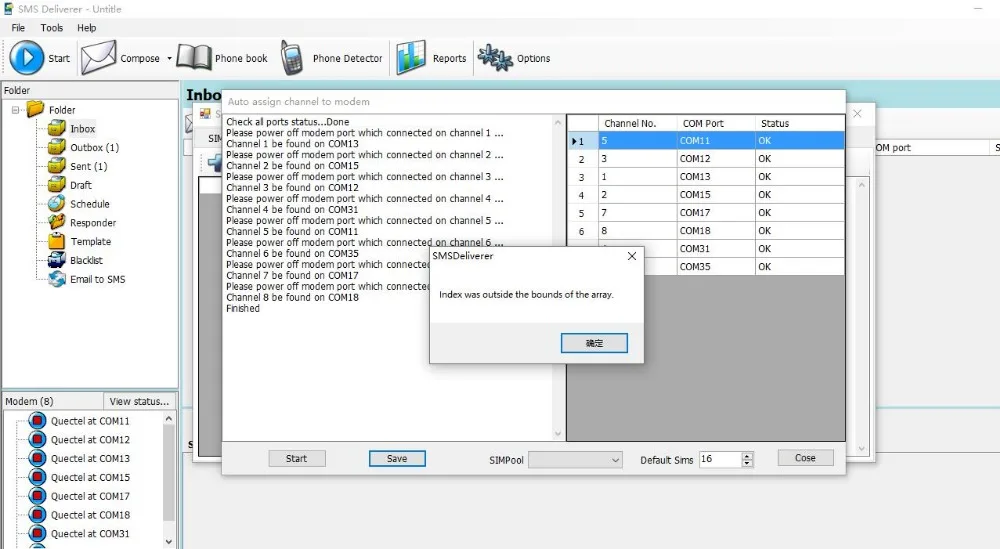1000x549 pixels.
Task: Select modem Quectel at COM15
Action: [90, 478]
